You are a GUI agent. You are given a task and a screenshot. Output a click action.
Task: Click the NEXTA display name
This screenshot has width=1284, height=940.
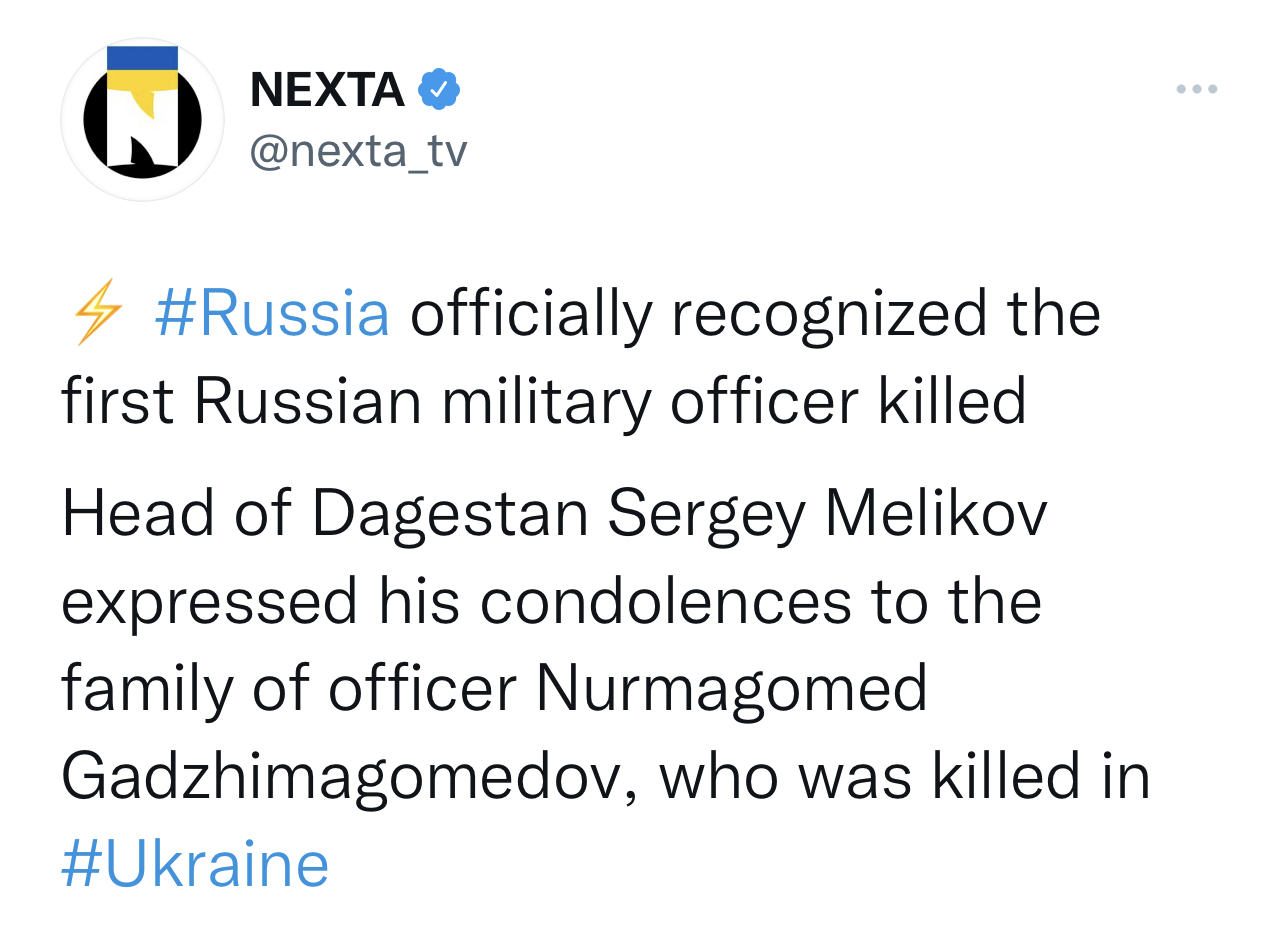(327, 91)
